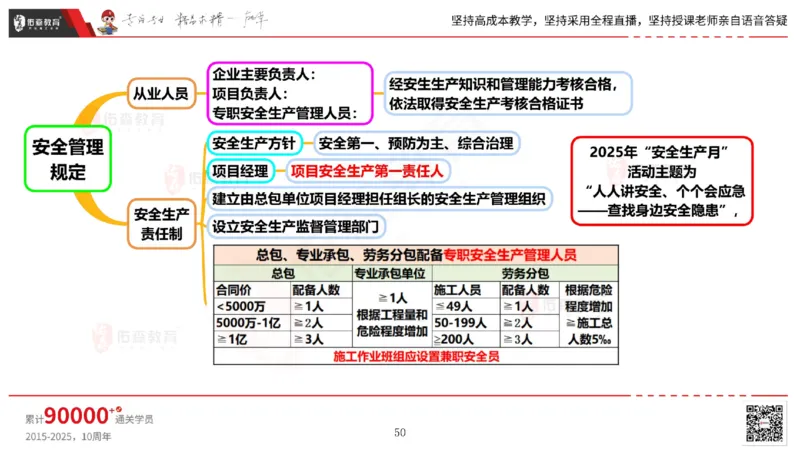The image size is (800, 450).
Task: Click the 合同价 sub-header cell
Action: coord(252,290)
